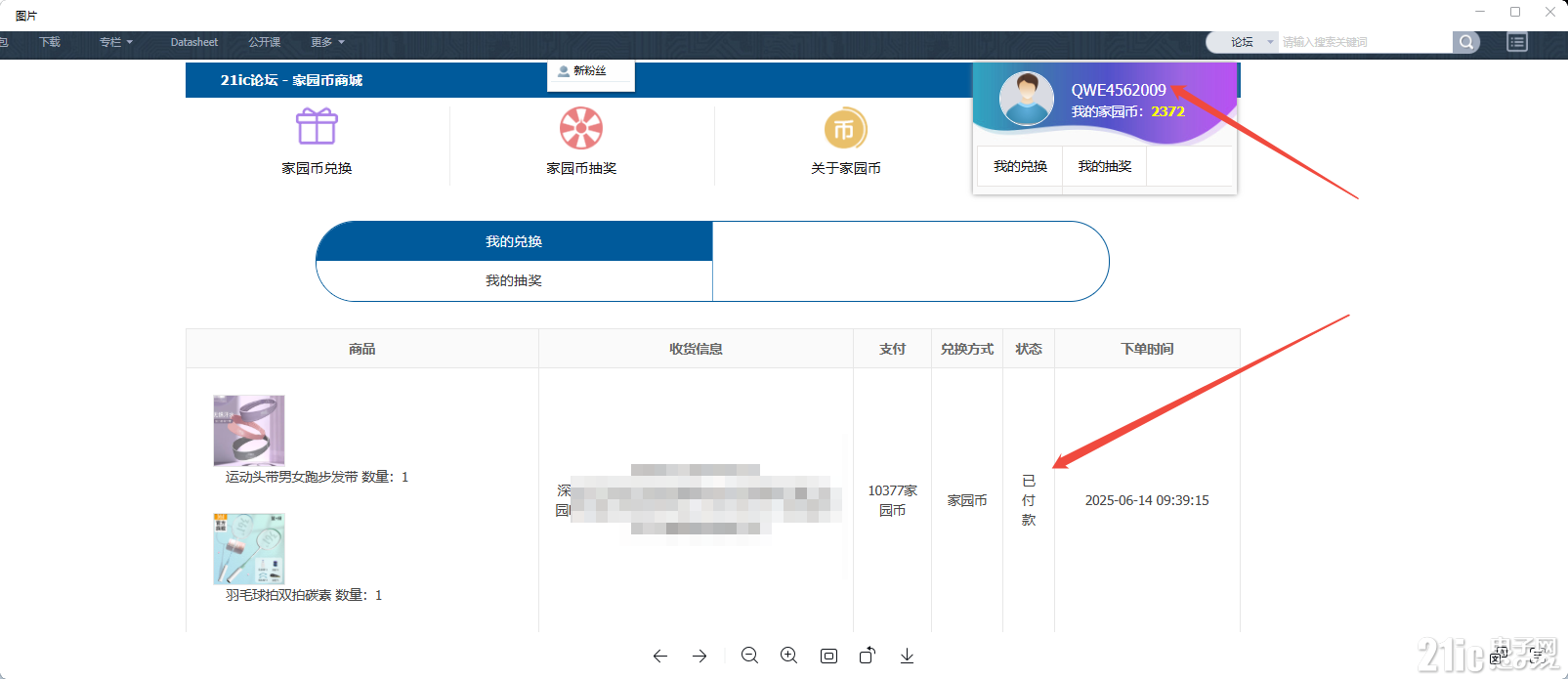Click the 商品 column header
The width and height of the screenshot is (1568, 679).
(362, 349)
